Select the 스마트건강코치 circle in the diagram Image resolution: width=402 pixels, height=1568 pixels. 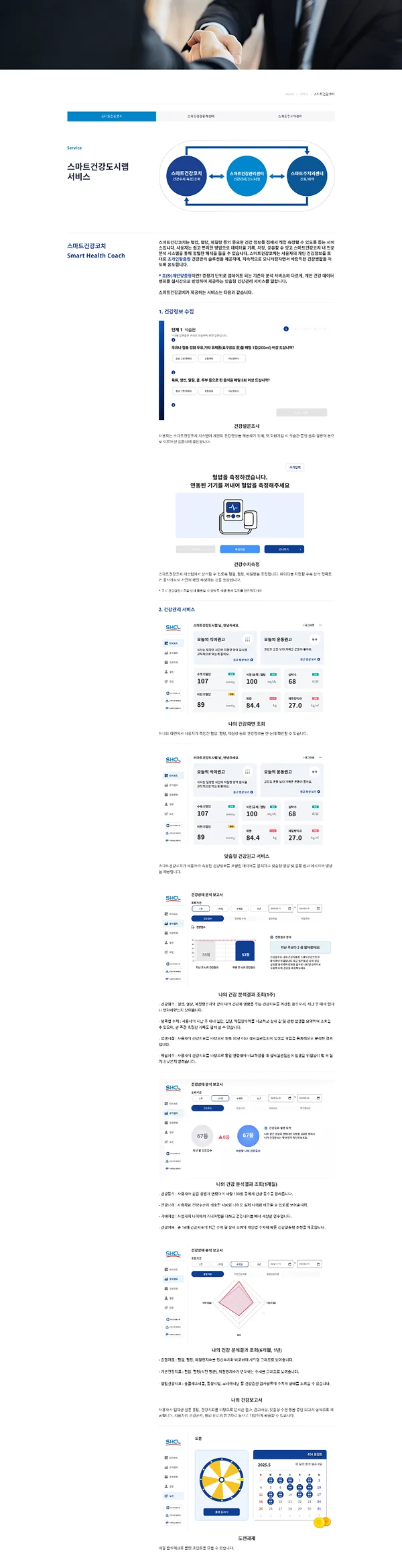[x=186, y=176]
